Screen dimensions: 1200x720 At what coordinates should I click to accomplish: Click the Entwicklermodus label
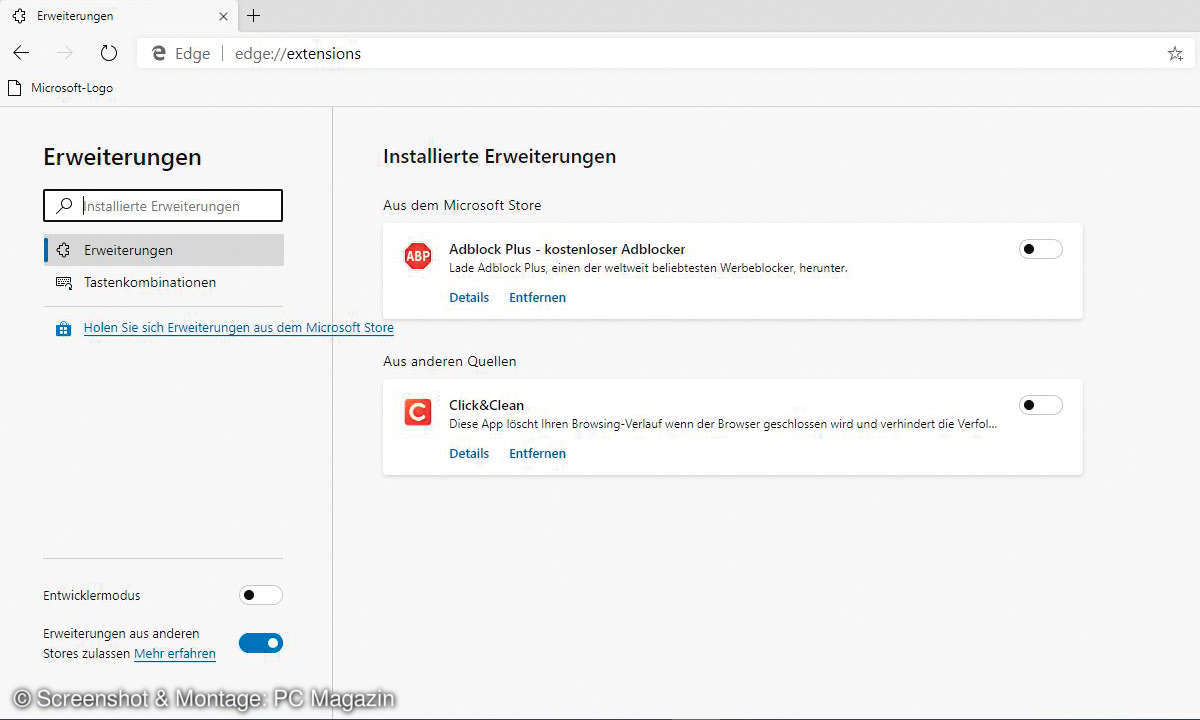[x=92, y=595]
